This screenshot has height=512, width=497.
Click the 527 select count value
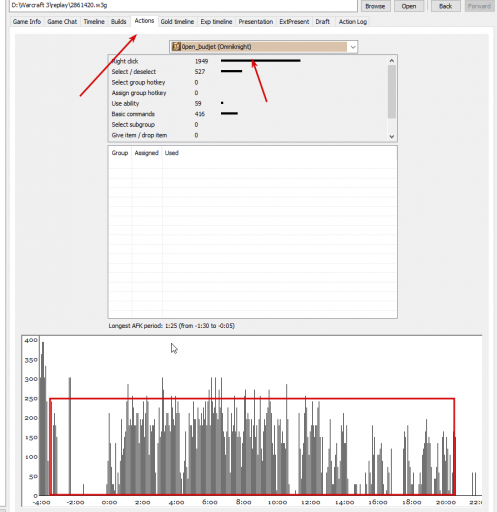(x=200, y=72)
